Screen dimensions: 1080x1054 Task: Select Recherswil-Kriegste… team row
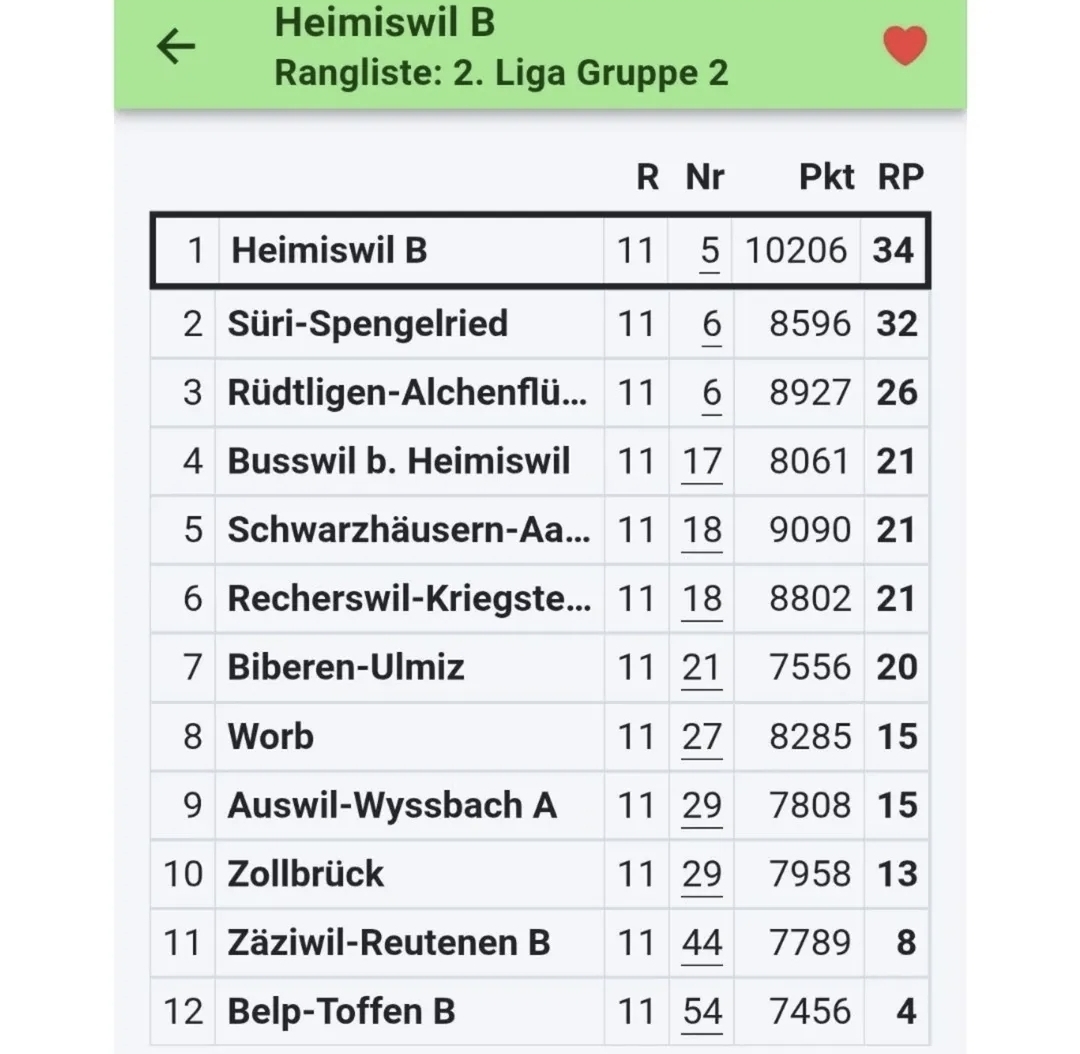tap(408, 599)
